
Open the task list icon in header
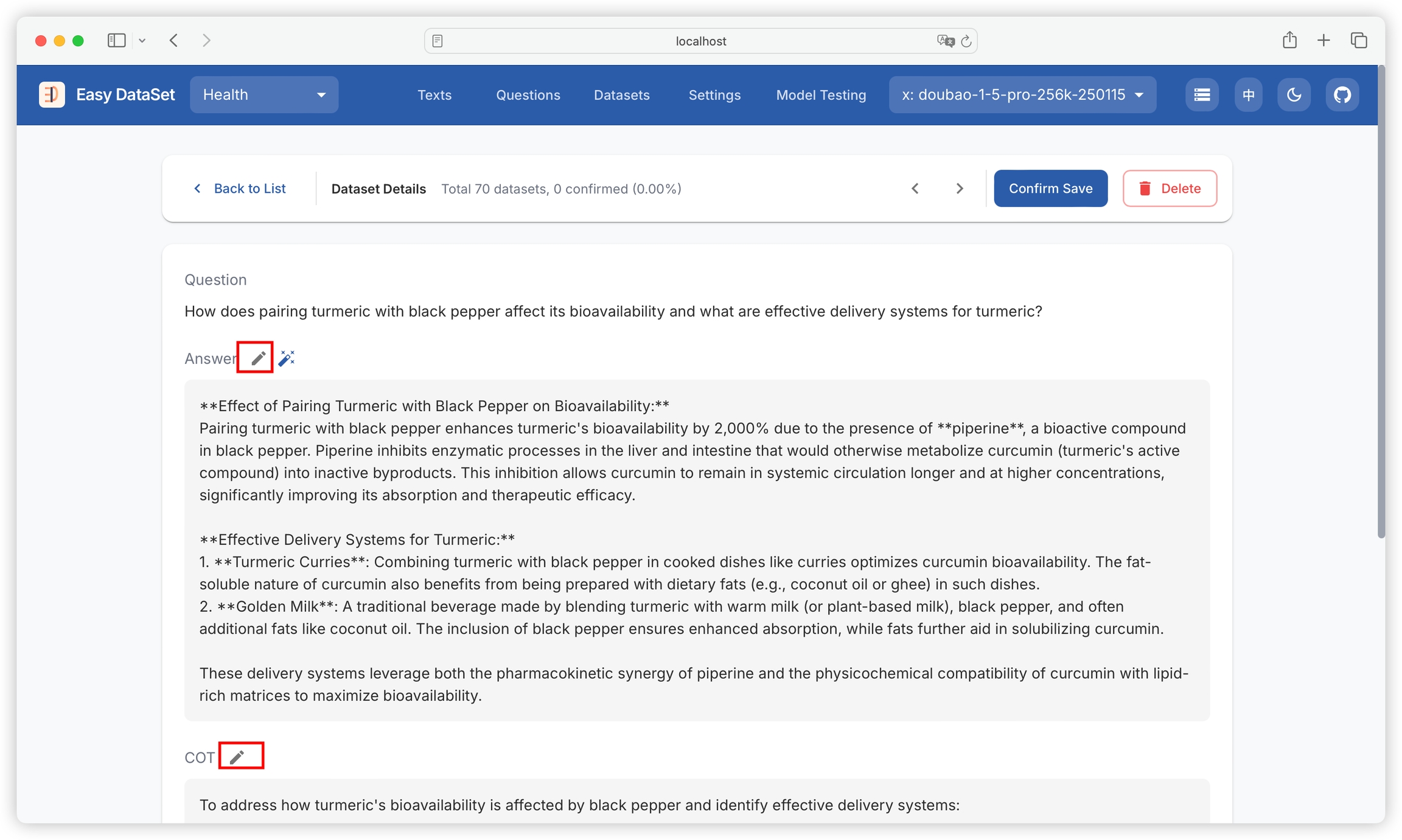(x=1202, y=95)
